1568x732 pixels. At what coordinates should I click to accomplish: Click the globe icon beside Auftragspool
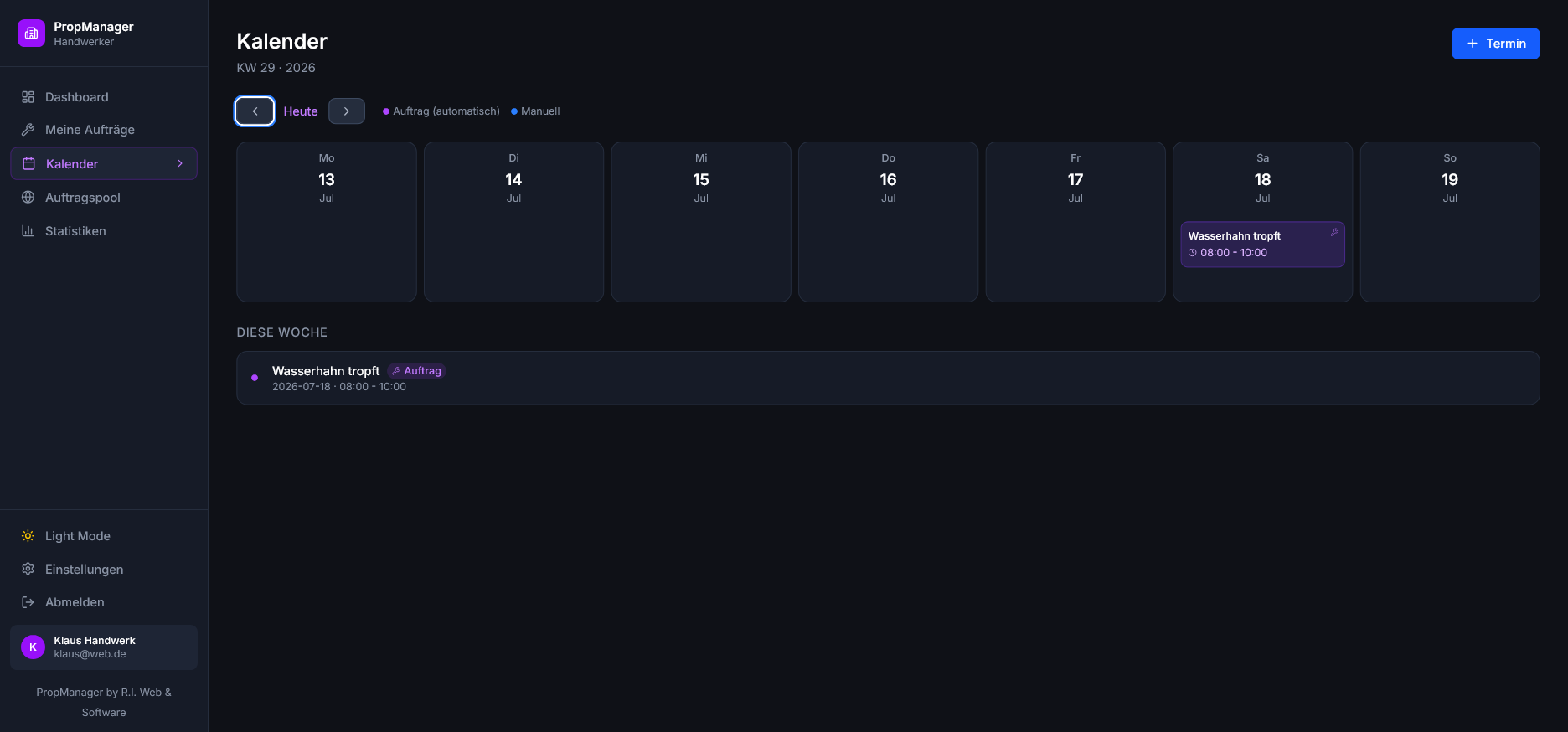coord(28,198)
